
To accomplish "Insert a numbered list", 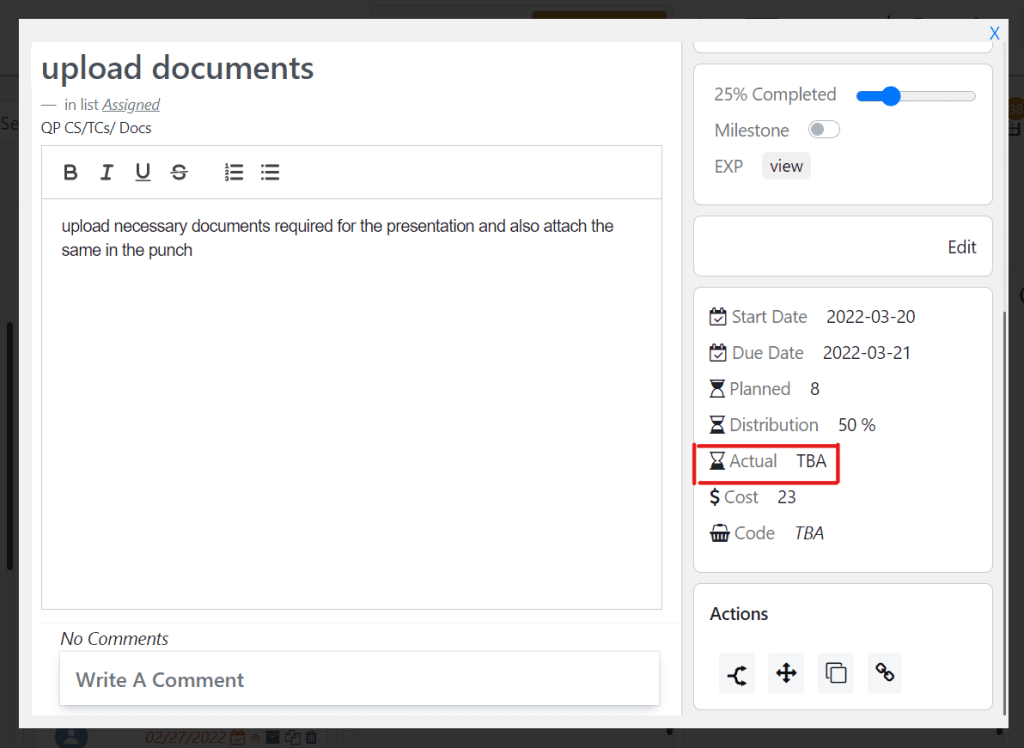I will pyautogui.click(x=234, y=172).
